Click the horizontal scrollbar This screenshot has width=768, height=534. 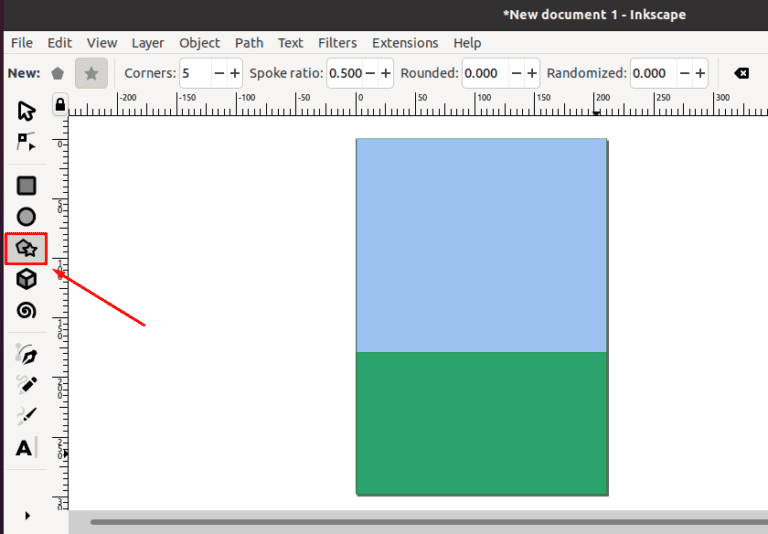429,522
